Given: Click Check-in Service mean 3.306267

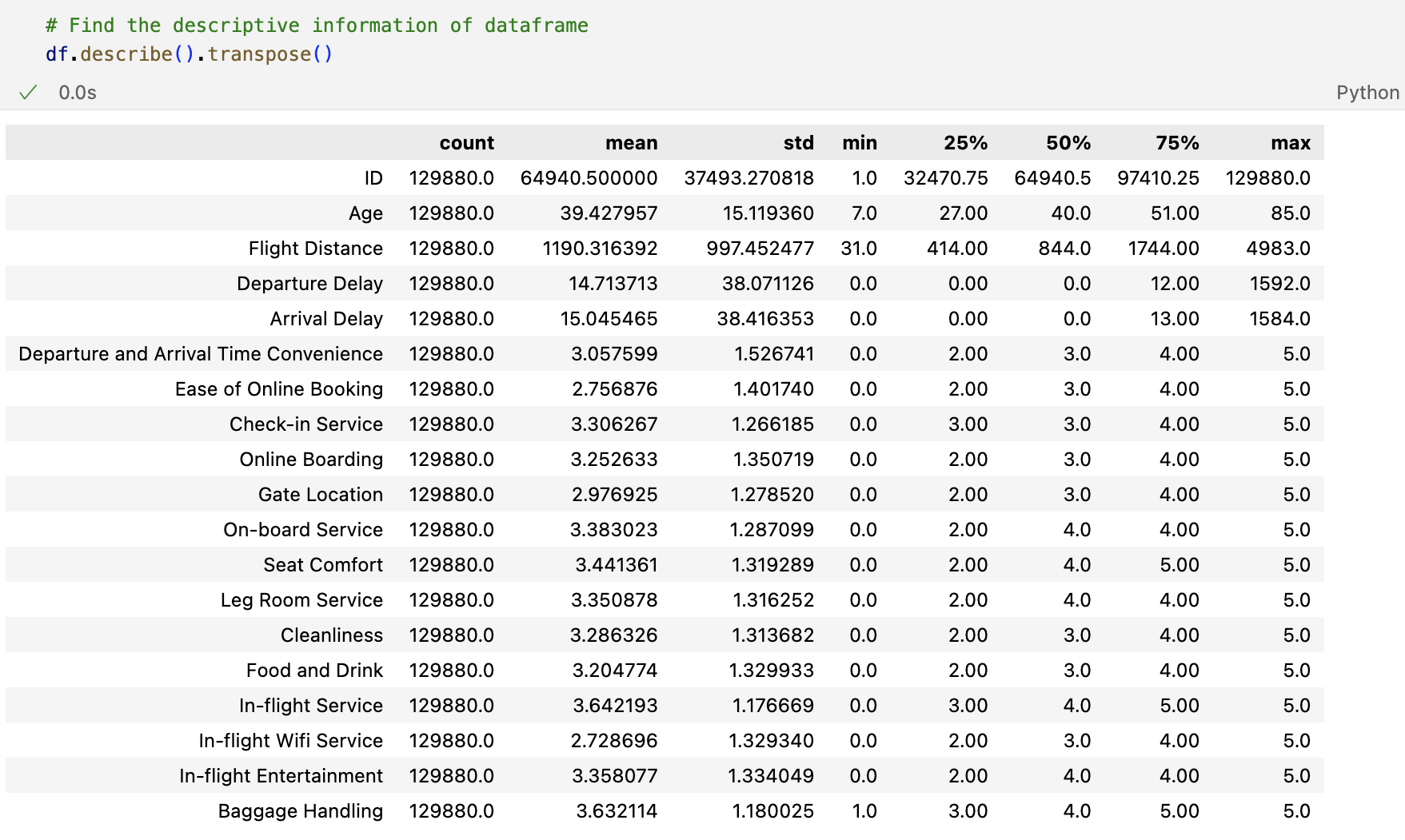Looking at the screenshot, I should [614, 424].
